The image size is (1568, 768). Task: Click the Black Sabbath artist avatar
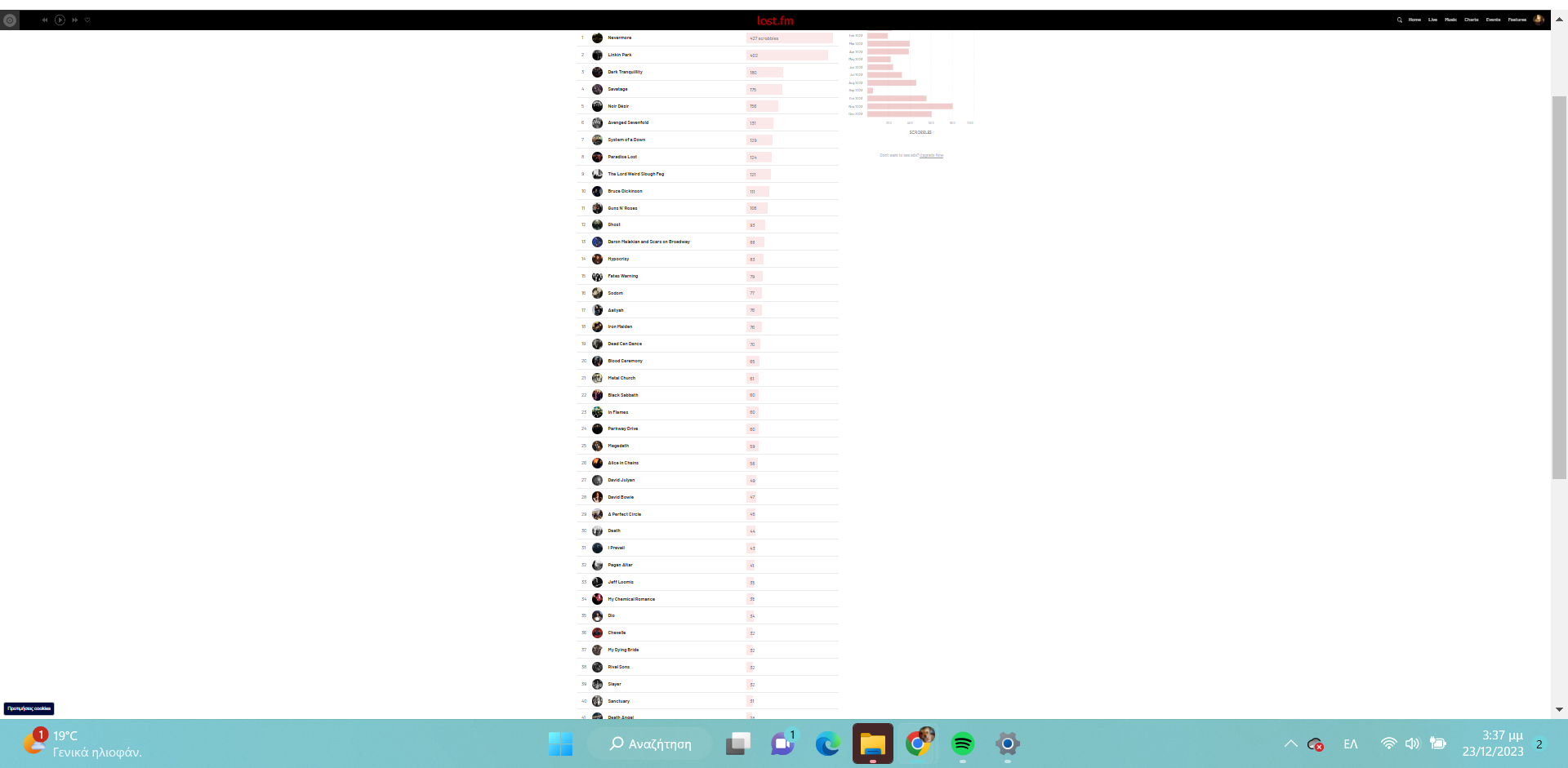click(x=597, y=395)
